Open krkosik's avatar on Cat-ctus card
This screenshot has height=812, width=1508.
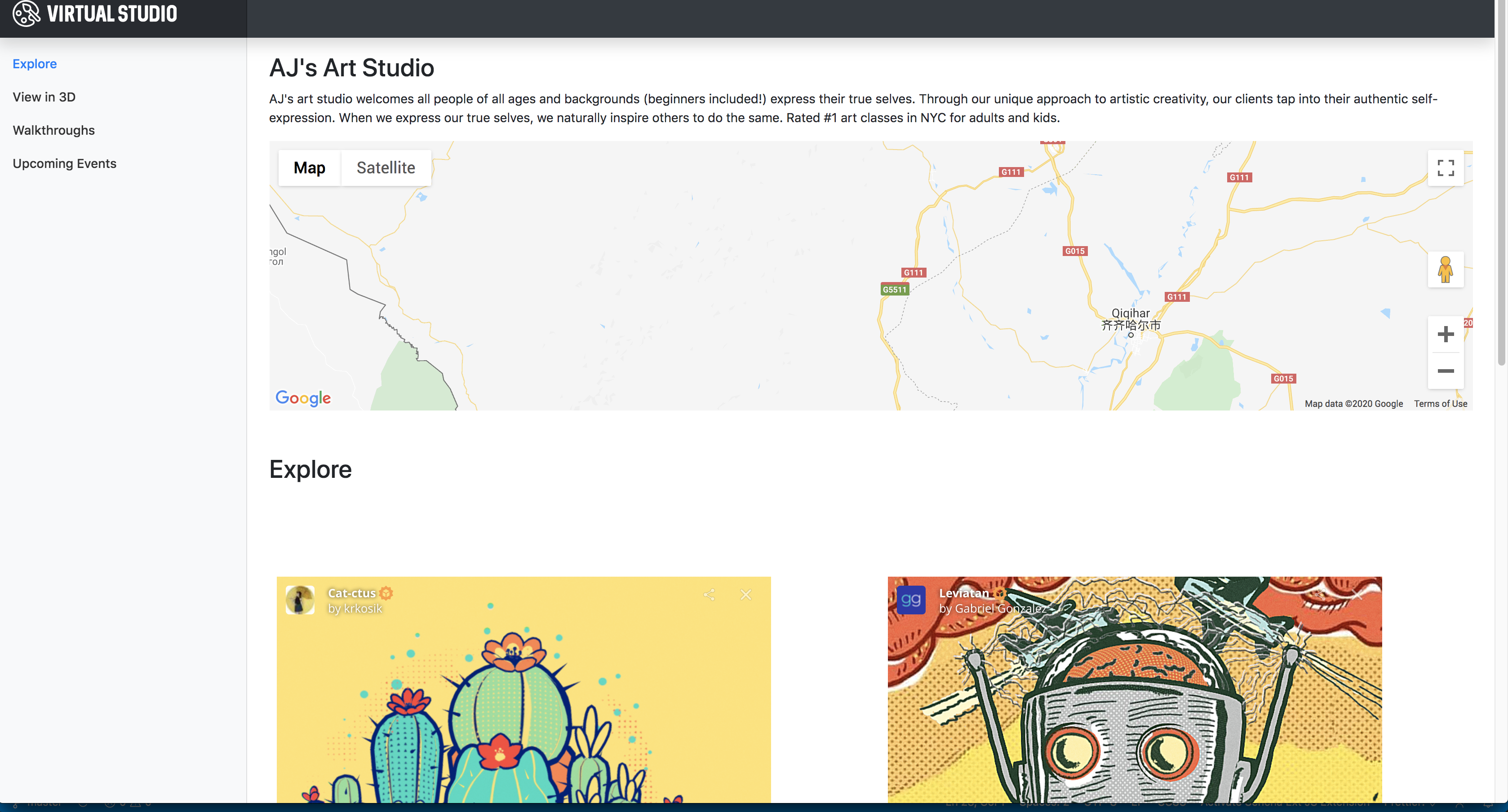pyautogui.click(x=300, y=600)
